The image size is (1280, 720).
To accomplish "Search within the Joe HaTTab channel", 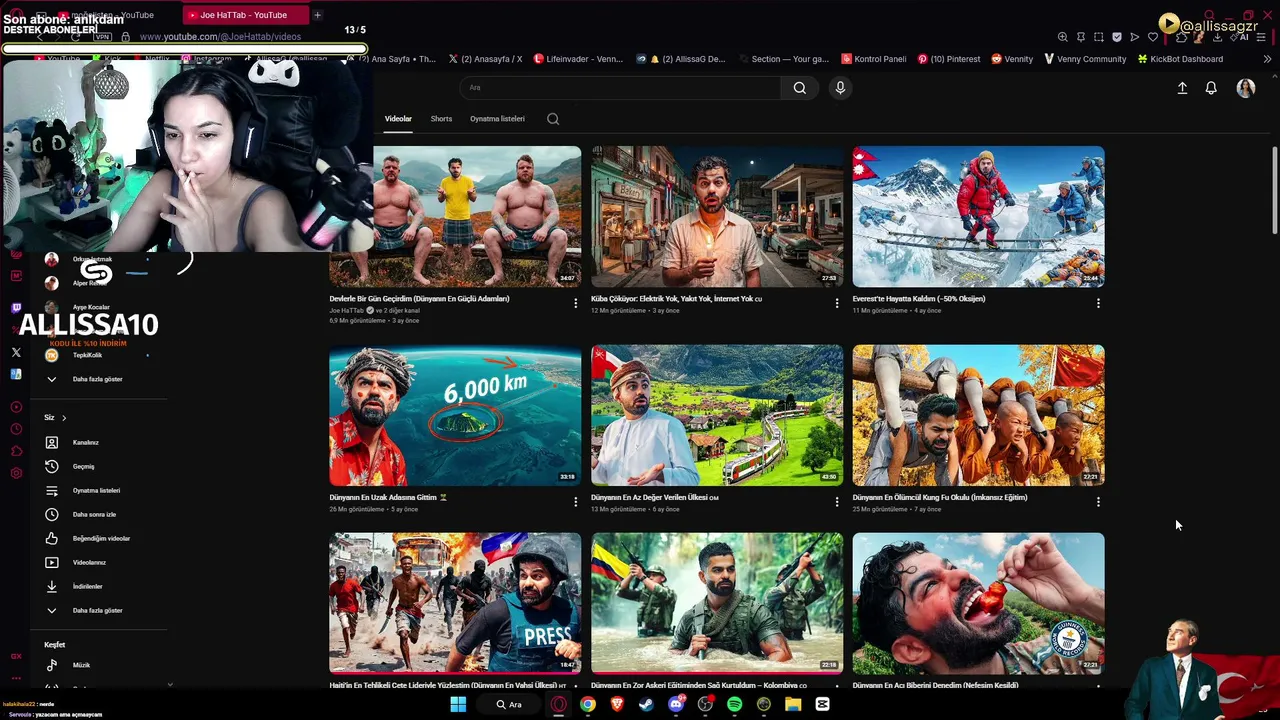I will tap(553, 119).
